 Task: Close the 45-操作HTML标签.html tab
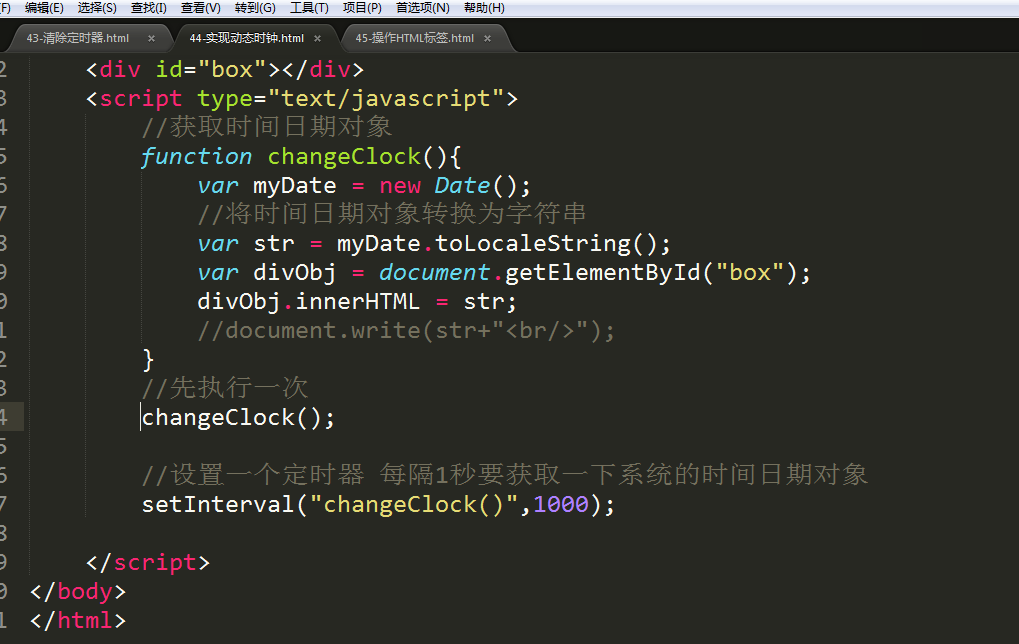pyautogui.click(x=487, y=38)
